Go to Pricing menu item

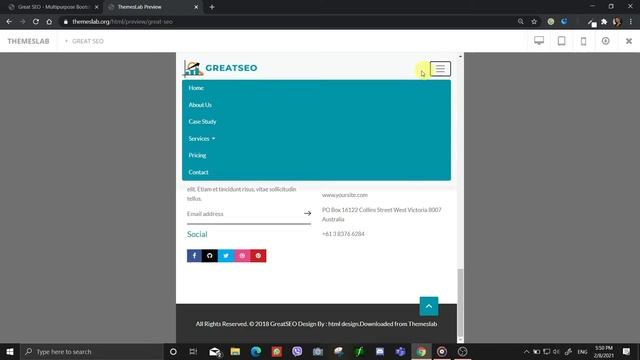pos(197,156)
